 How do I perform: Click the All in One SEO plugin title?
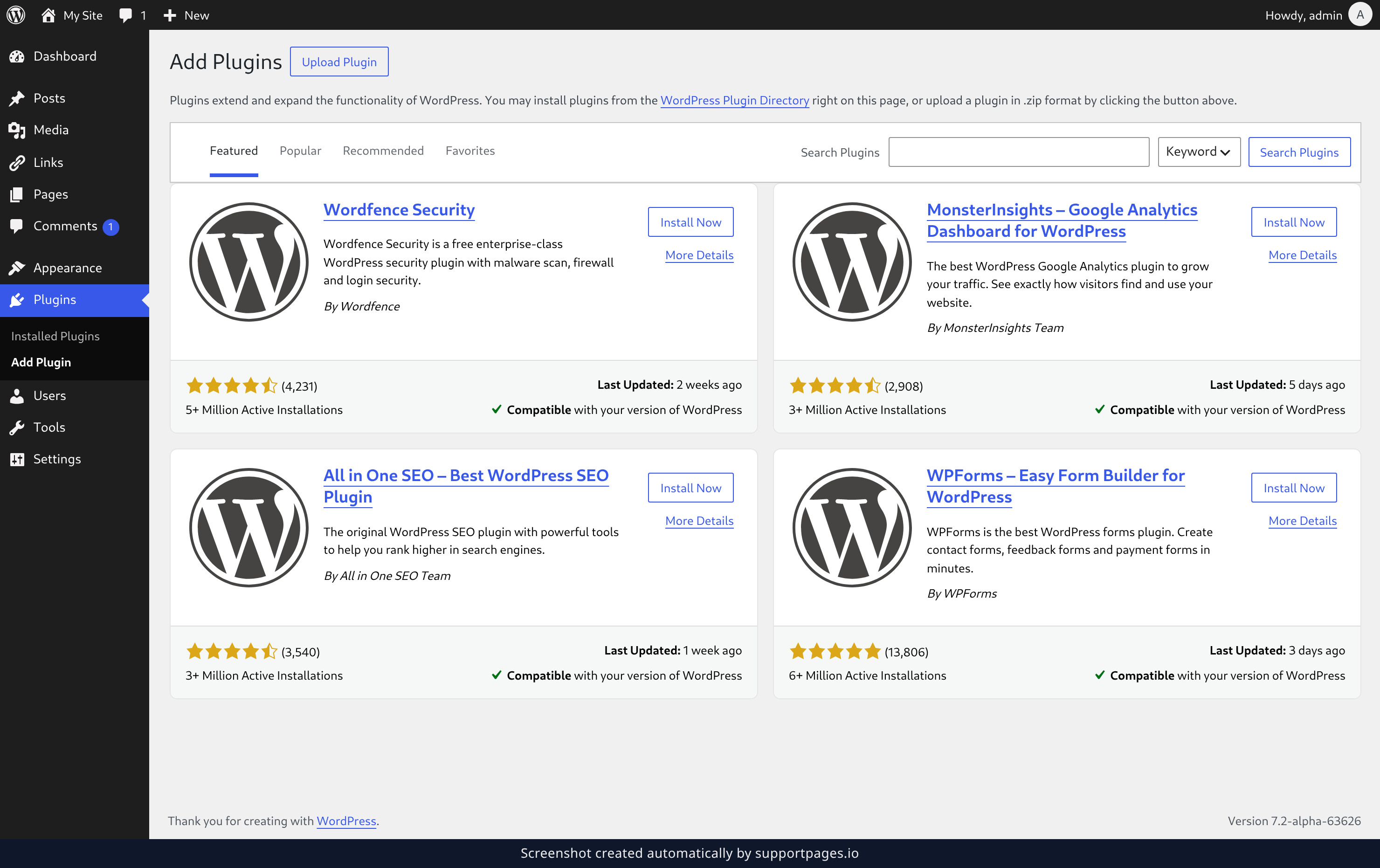(466, 486)
